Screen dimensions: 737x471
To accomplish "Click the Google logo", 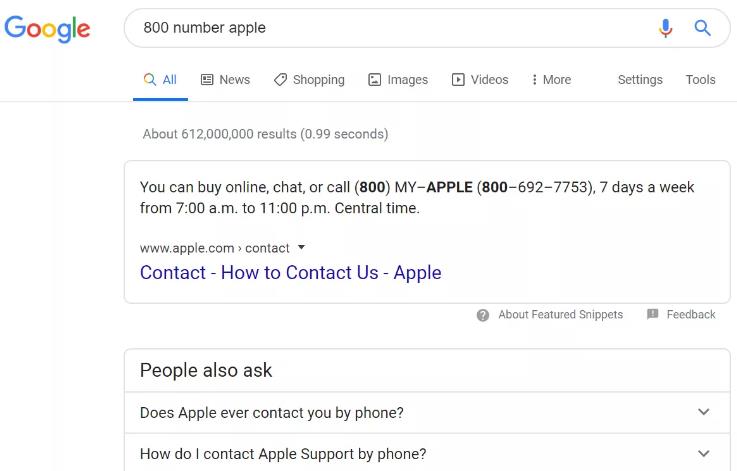I will pos(47,28).
